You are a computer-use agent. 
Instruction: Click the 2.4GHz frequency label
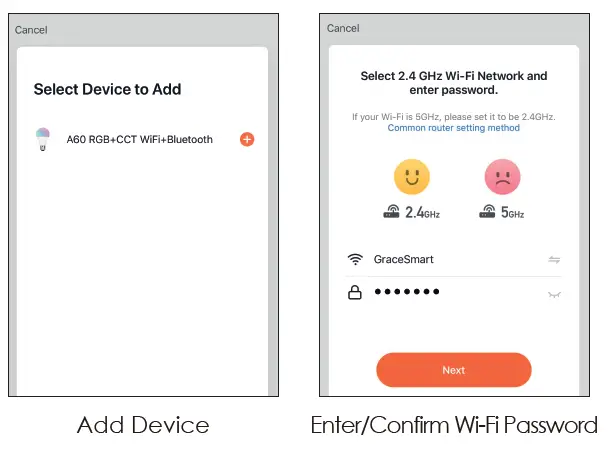[422, 212]
